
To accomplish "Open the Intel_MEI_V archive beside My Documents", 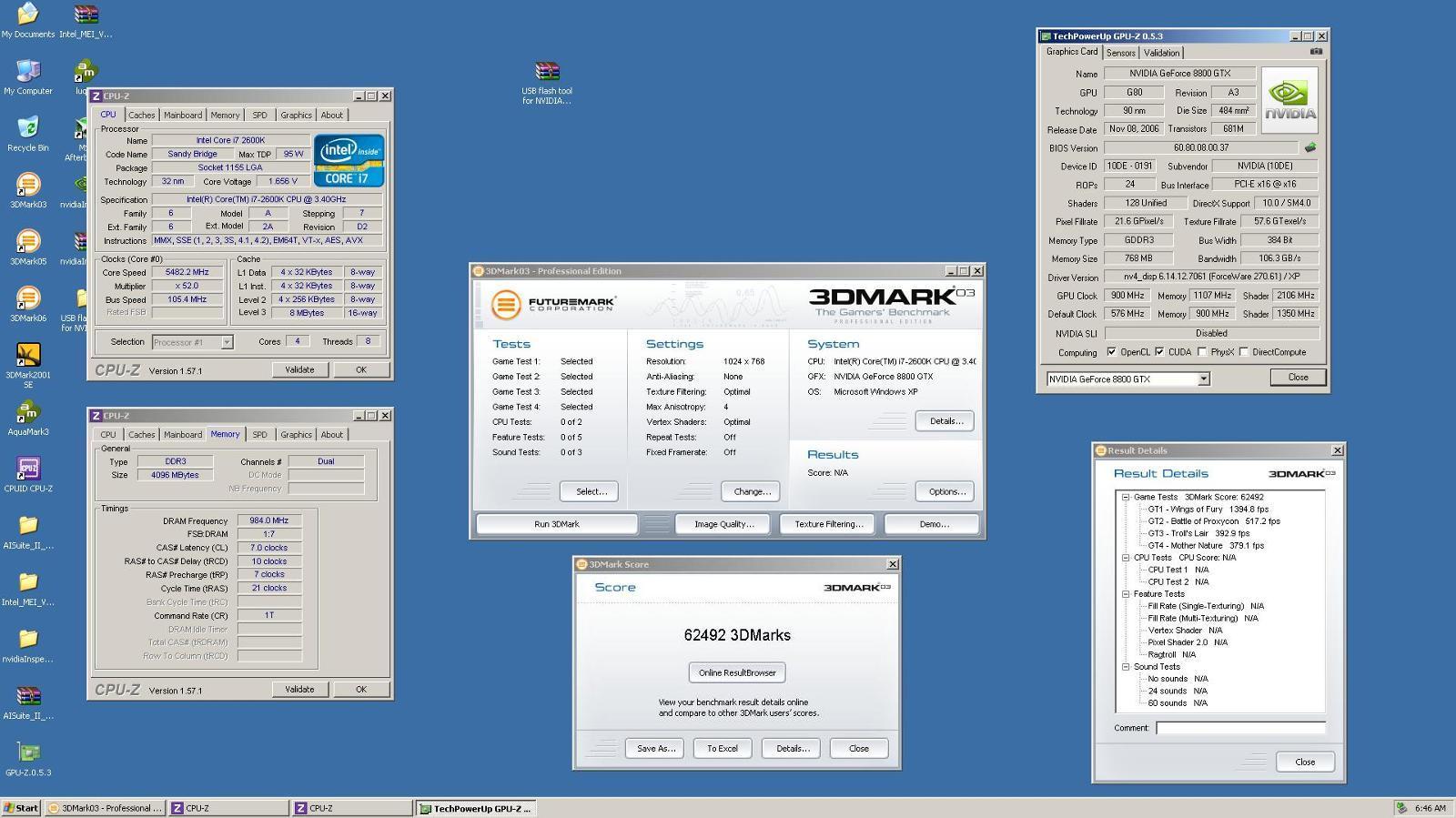I will [86, 18].
